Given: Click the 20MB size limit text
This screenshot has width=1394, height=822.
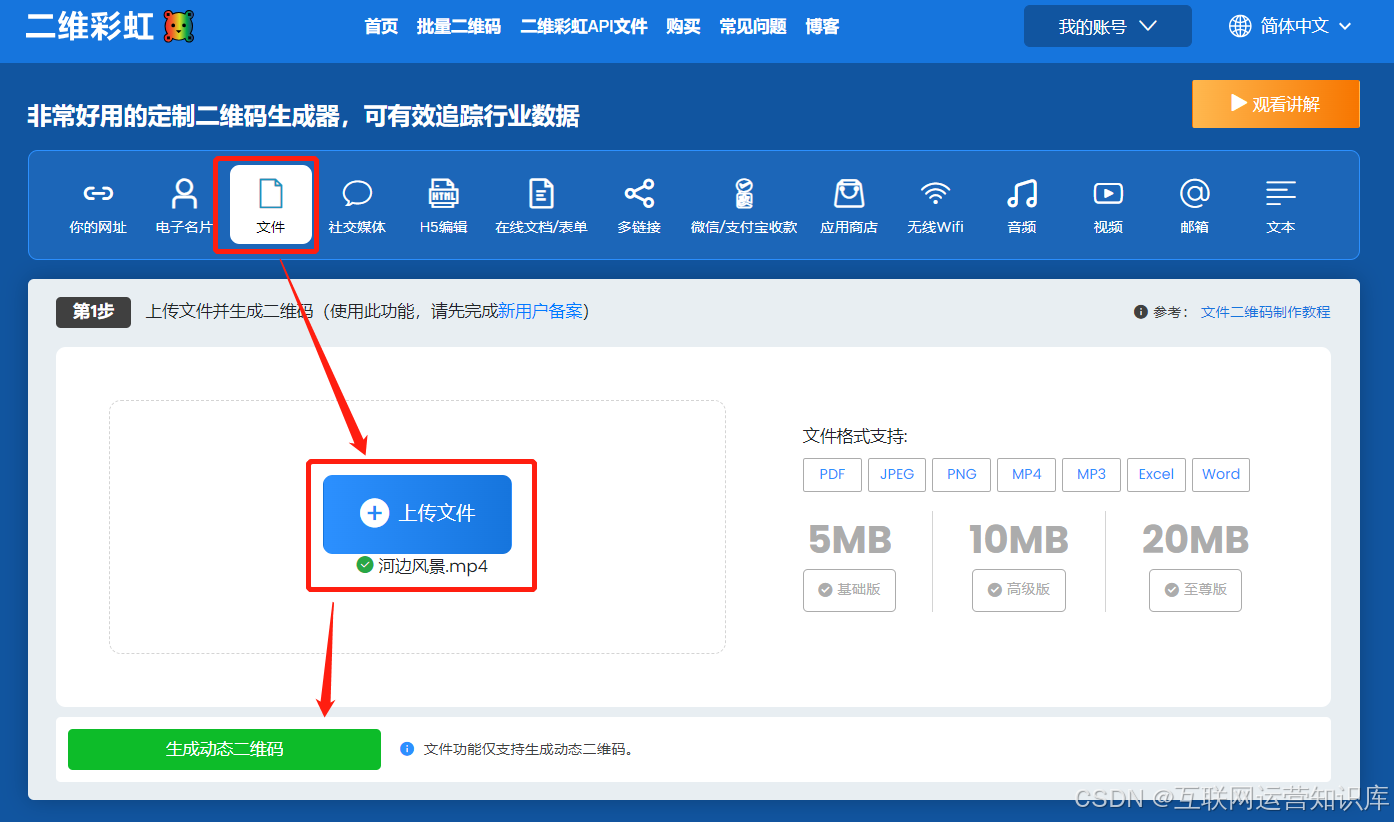Looking at the screenshot, I should pos(1195,540).
